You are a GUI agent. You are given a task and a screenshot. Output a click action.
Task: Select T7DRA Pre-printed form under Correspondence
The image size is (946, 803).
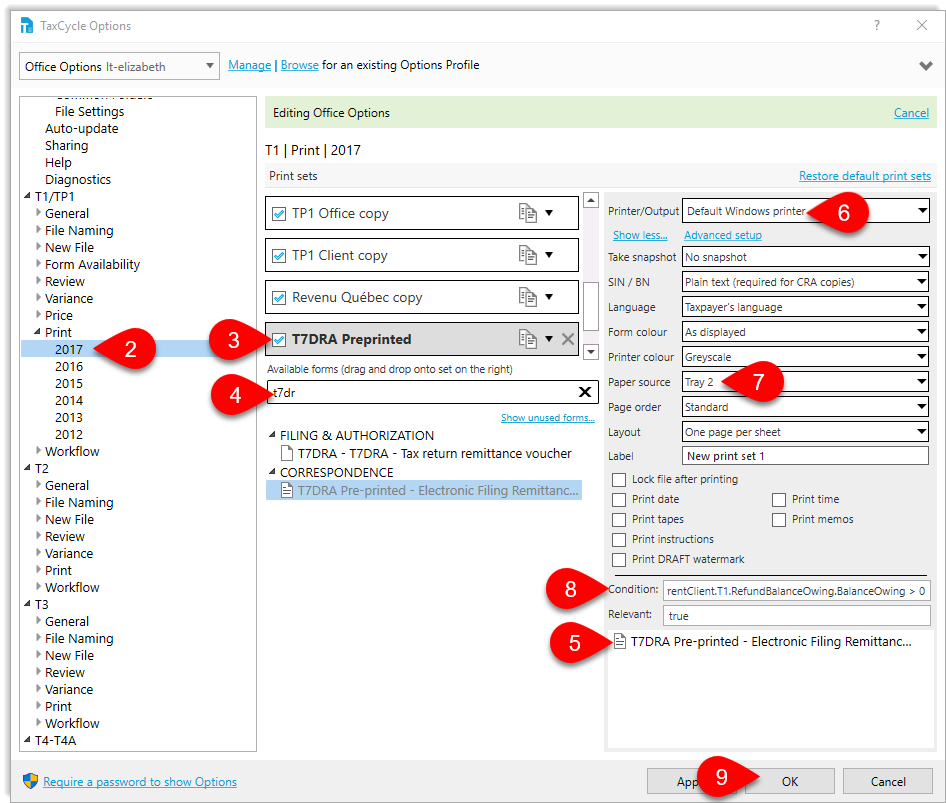pos(424,490)
